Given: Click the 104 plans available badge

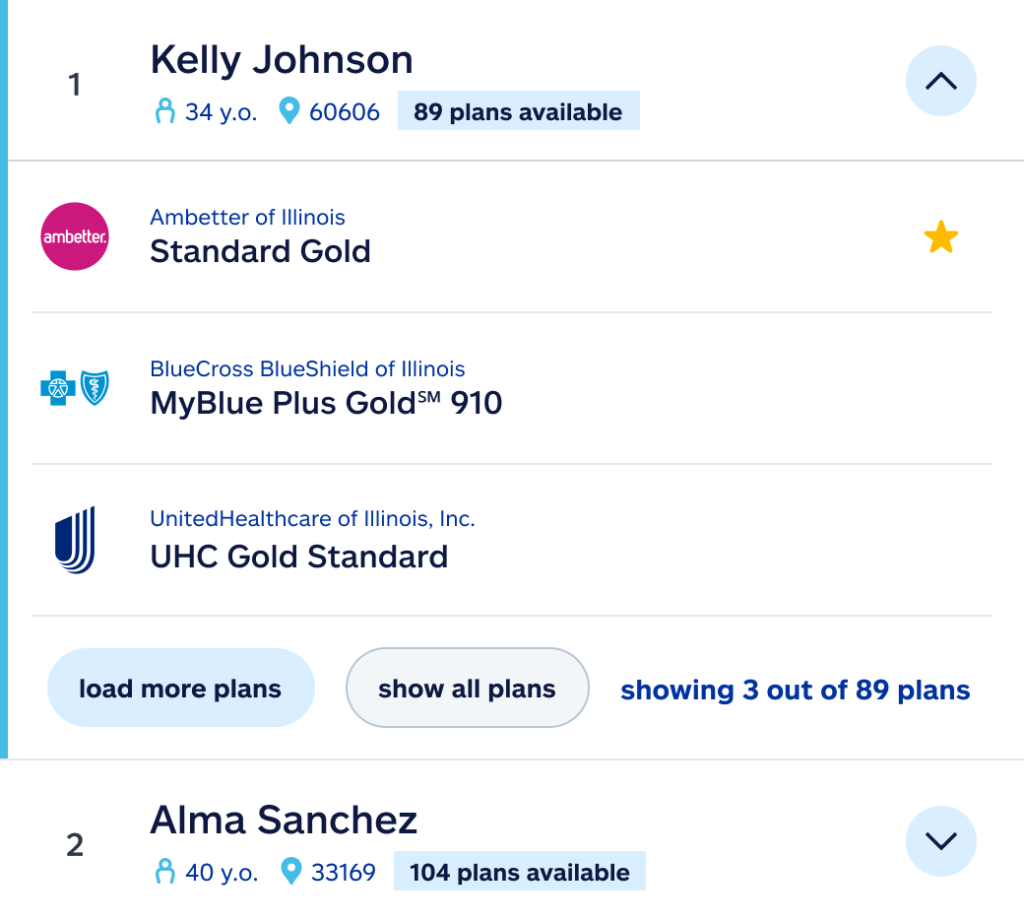Looking at the screenshot, I should click(519, 872).
